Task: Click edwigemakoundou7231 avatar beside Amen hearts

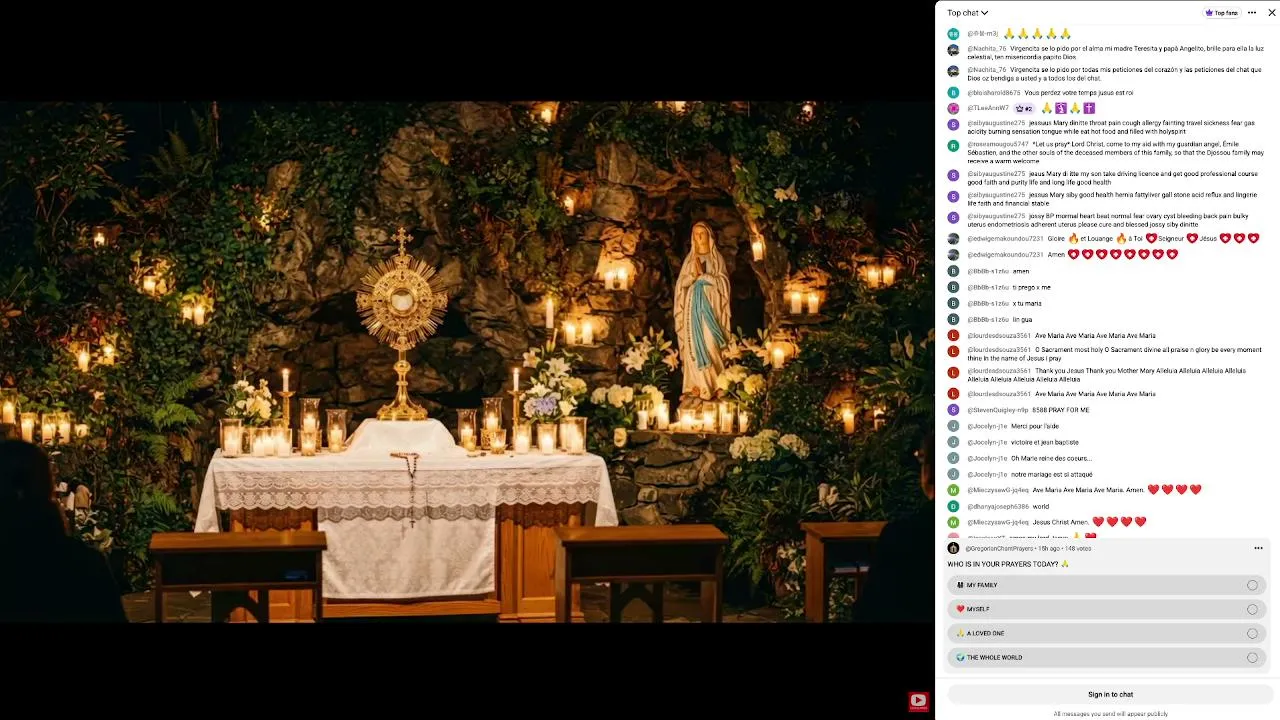Action: [953, 255]
